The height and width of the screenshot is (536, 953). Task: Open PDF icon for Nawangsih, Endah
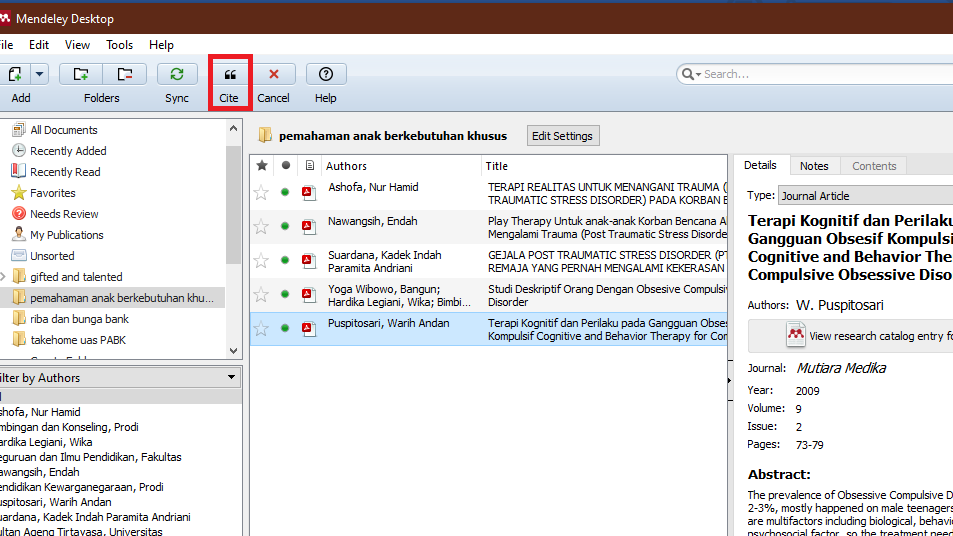tap(309, 227)
